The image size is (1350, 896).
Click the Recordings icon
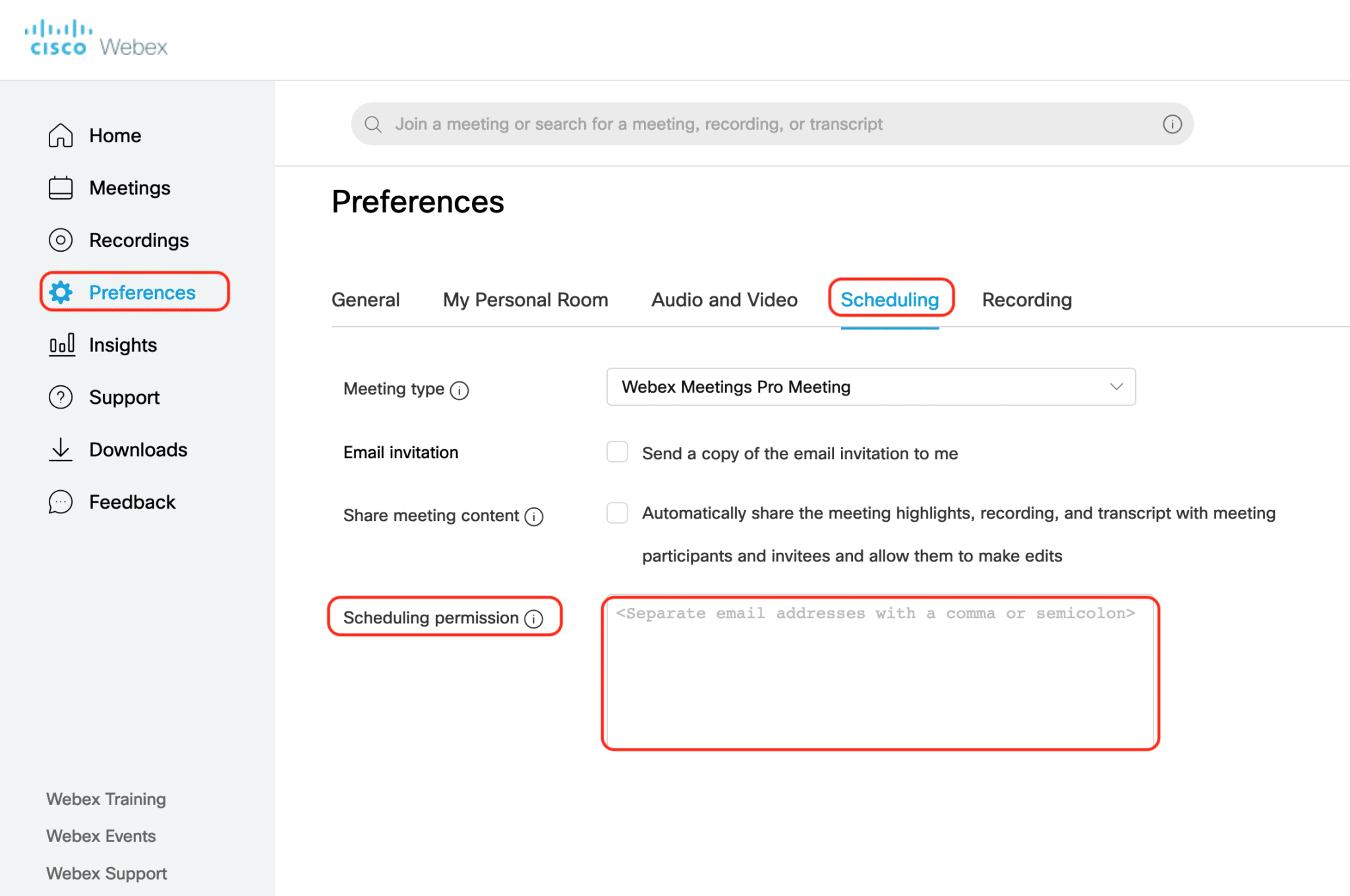60,240
